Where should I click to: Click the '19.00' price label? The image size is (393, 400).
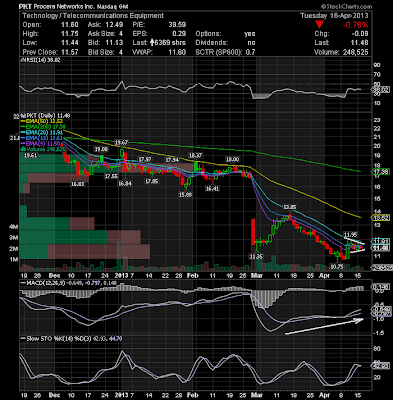(x=102, y=150)
